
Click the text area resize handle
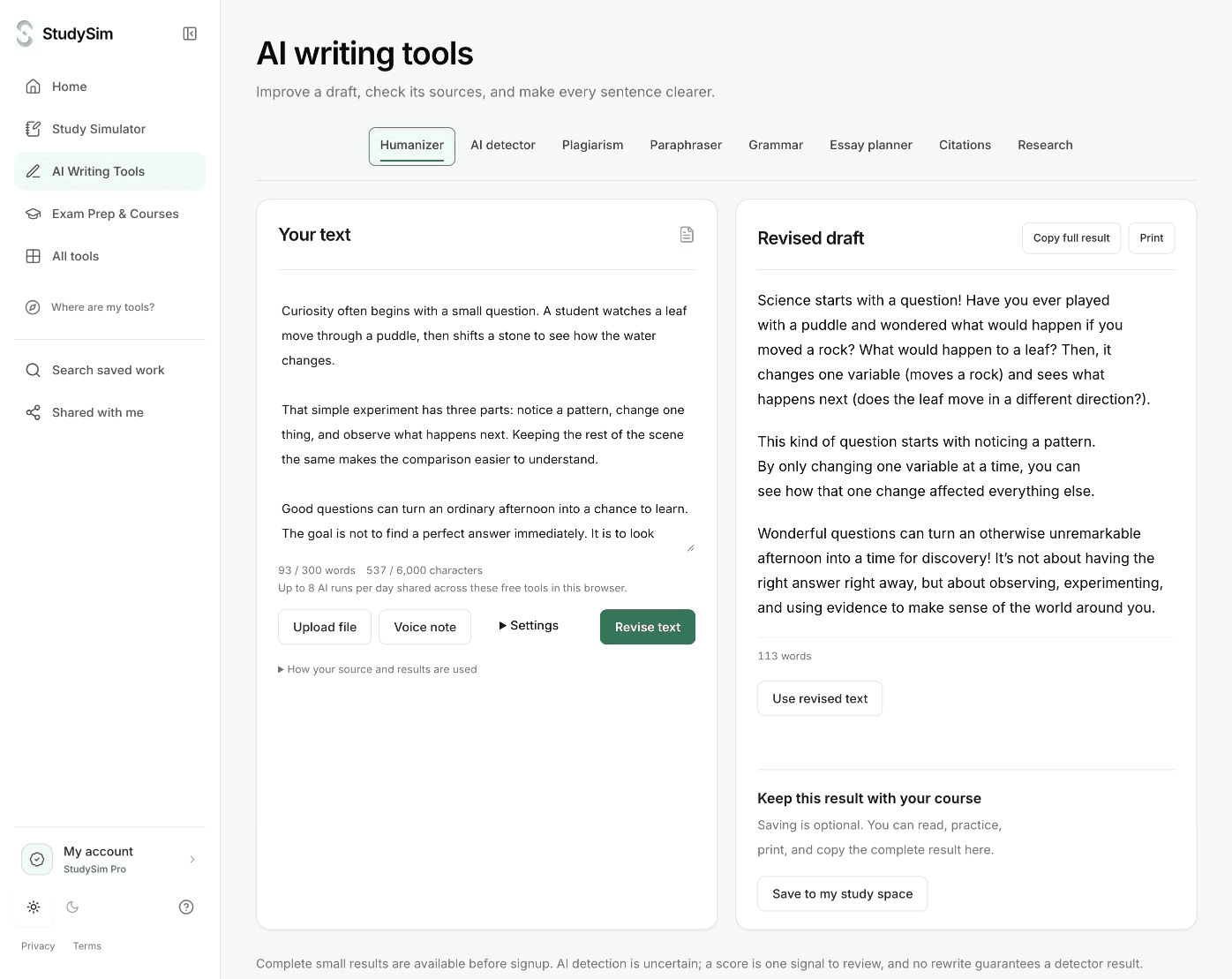click(x=690, y=547)
